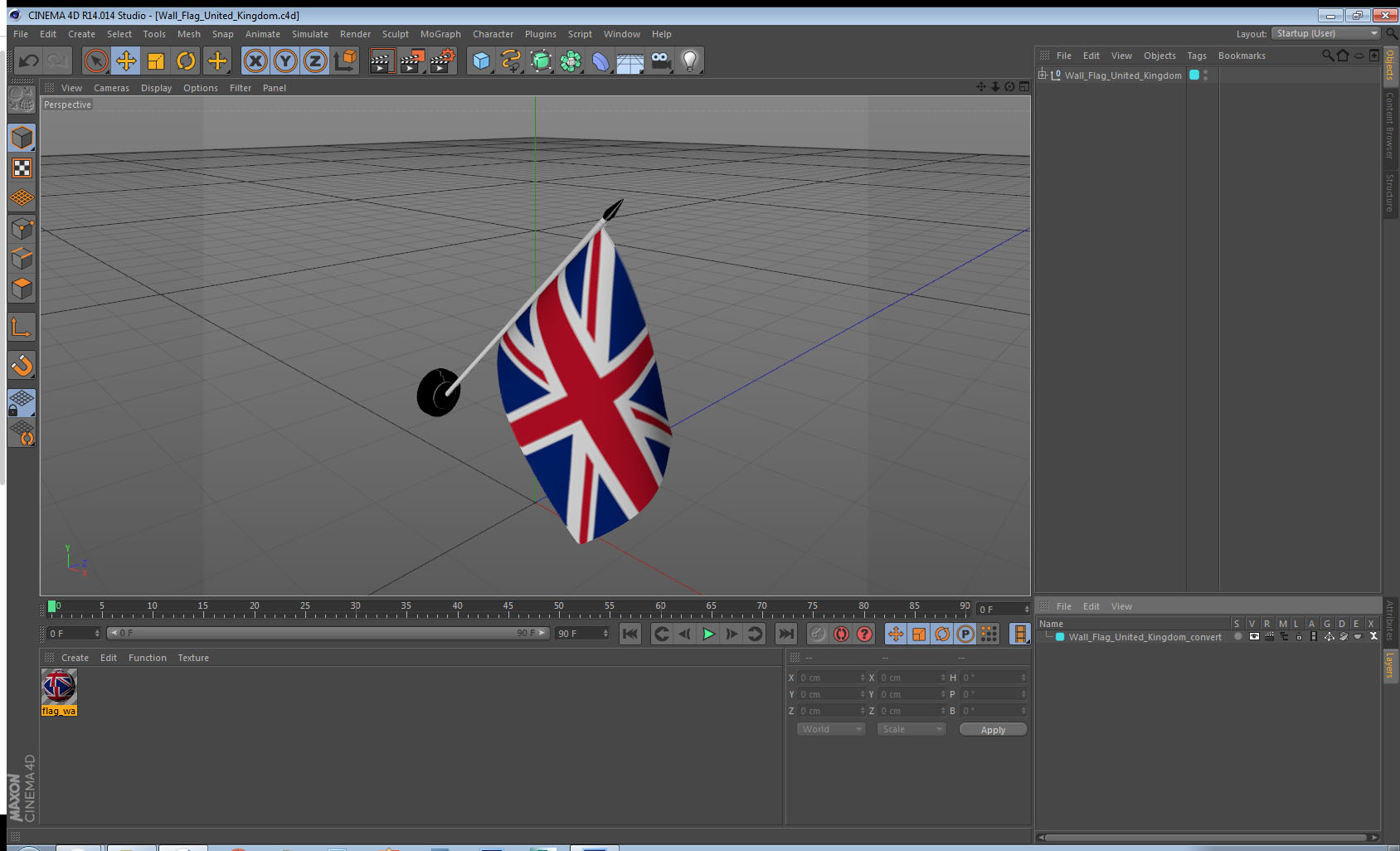1400x851 pixels.
Task: Open viewport Cameras menu
Action: (111, 88)
